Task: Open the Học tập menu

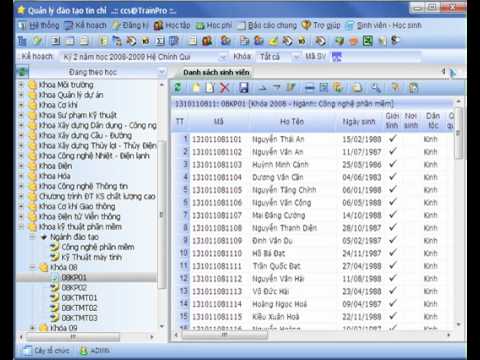Action: (172, 25)
